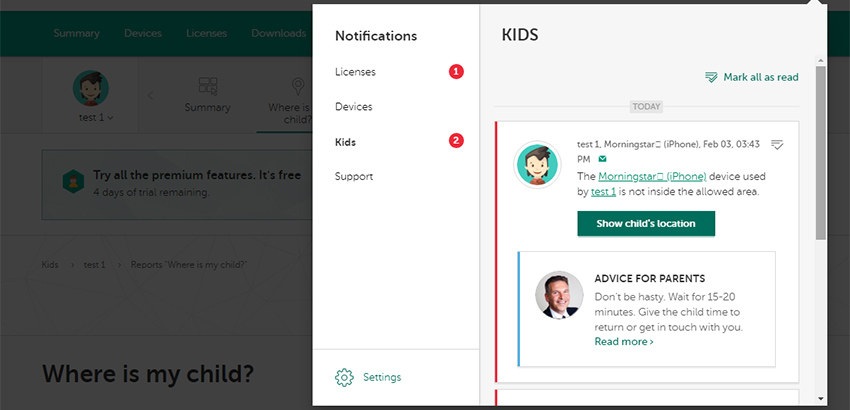Click the location pin icon for Where is my child
The width and height of the screenshot is (850, 410).
[x=298, y=86]
